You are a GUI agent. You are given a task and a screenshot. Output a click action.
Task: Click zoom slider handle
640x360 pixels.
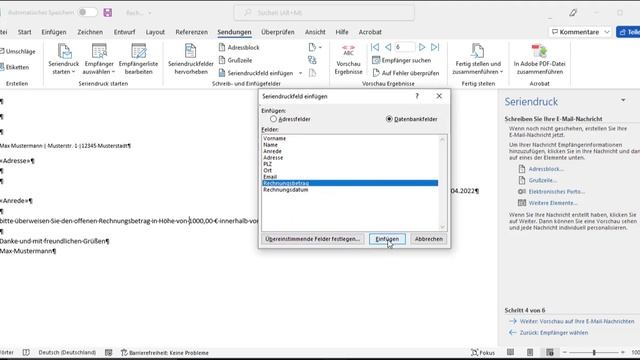point(594,352)
